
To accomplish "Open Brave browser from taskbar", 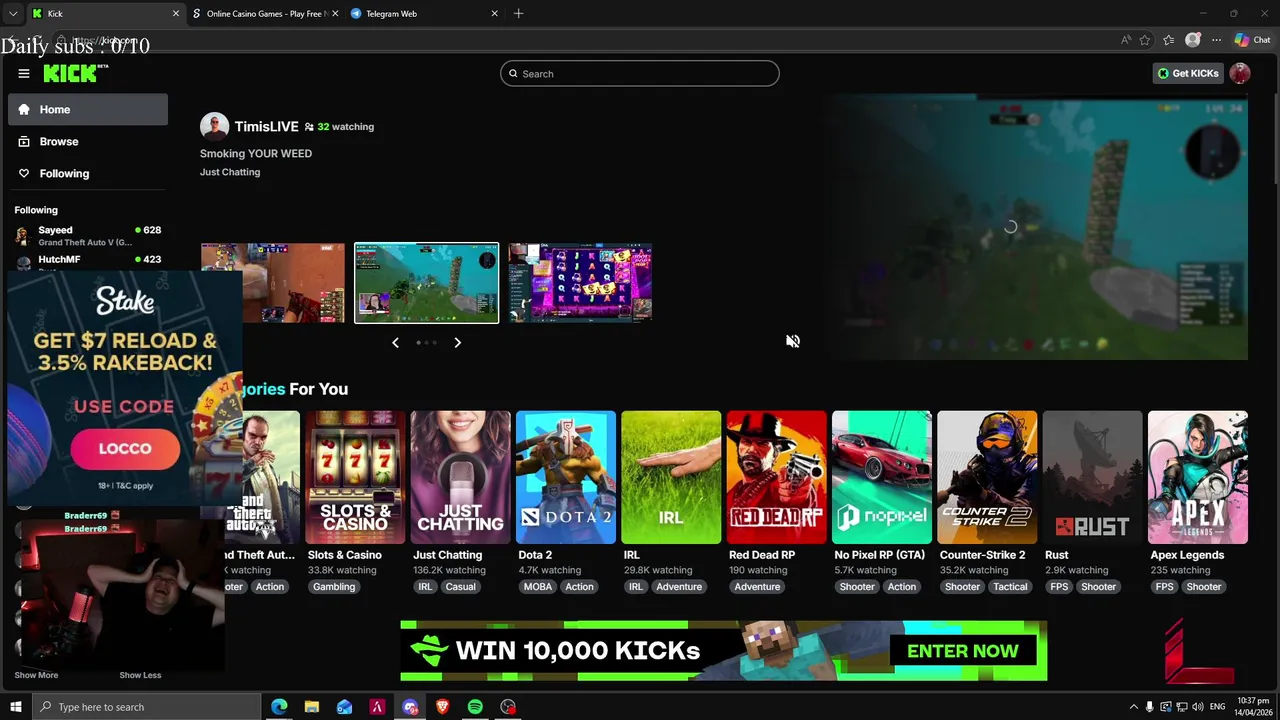I will [x=442, y=707].
